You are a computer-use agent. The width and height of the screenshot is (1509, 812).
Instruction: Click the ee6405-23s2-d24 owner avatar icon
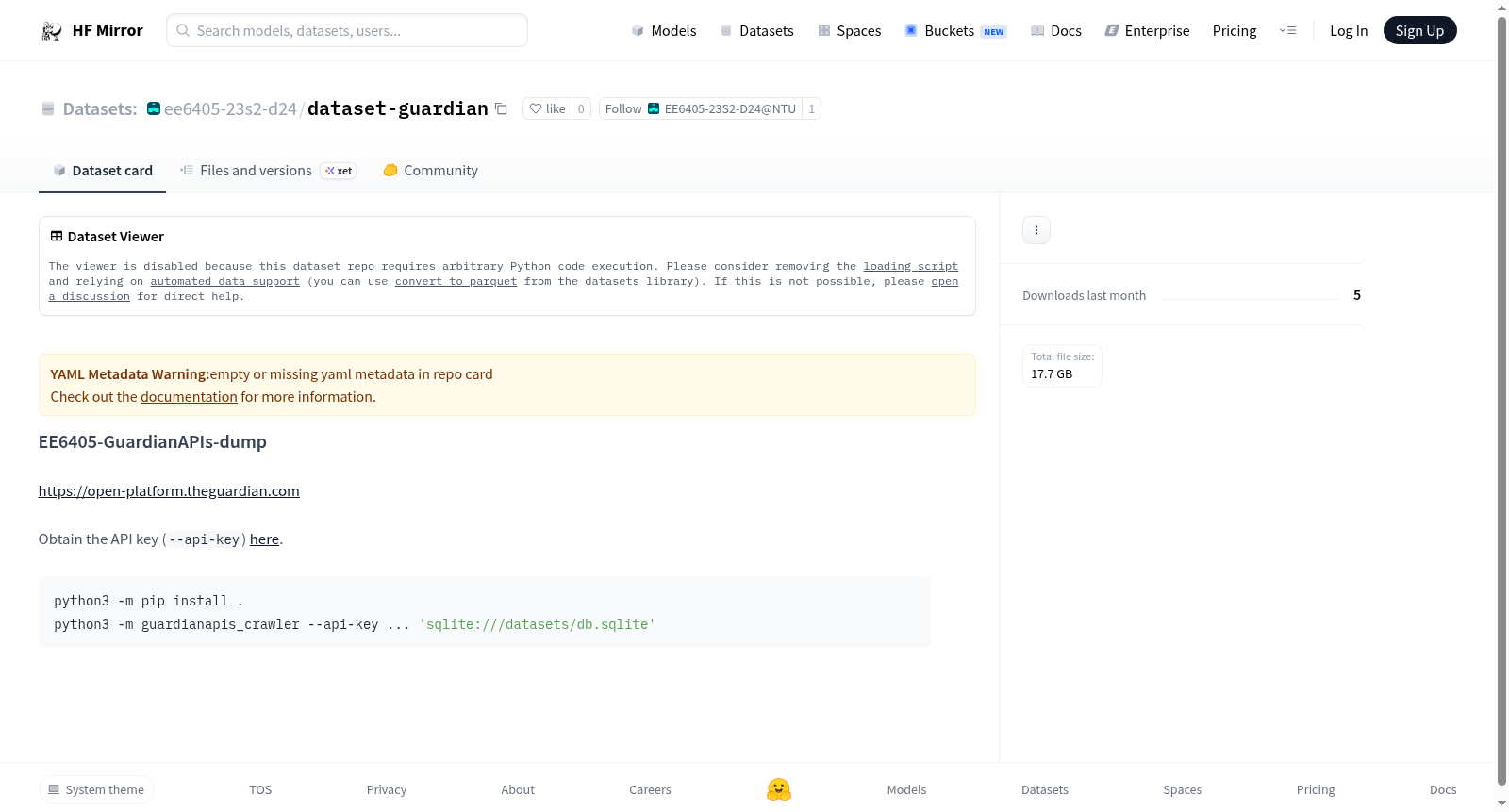(154, 108)
